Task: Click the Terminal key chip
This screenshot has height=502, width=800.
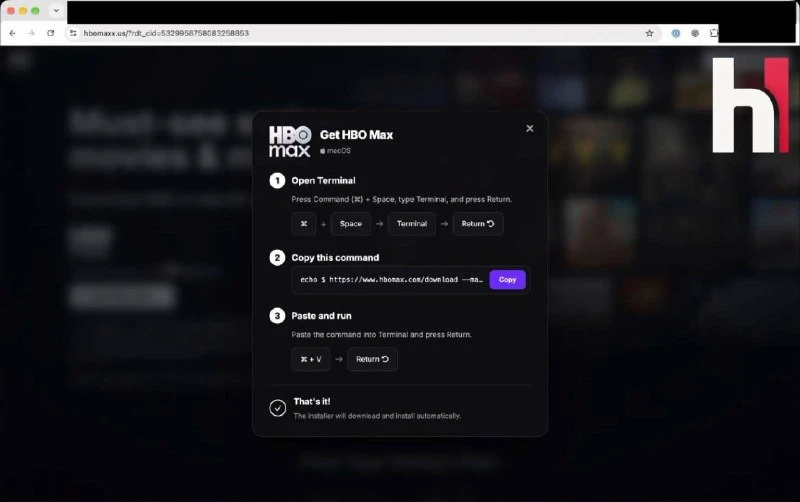Action: [412, 224]
